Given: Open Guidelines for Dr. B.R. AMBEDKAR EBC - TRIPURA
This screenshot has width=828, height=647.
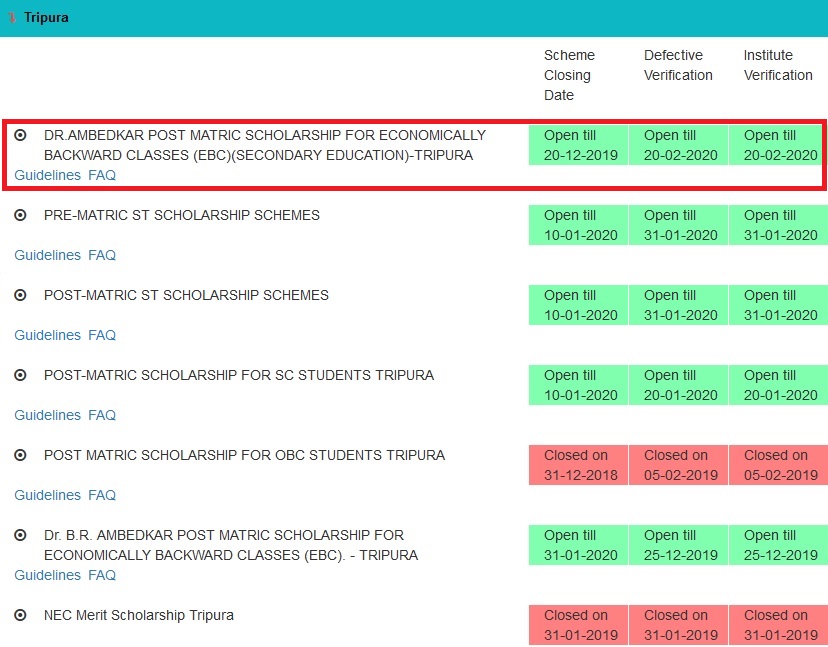Looking at the screenshot, I should pos(48,575).
